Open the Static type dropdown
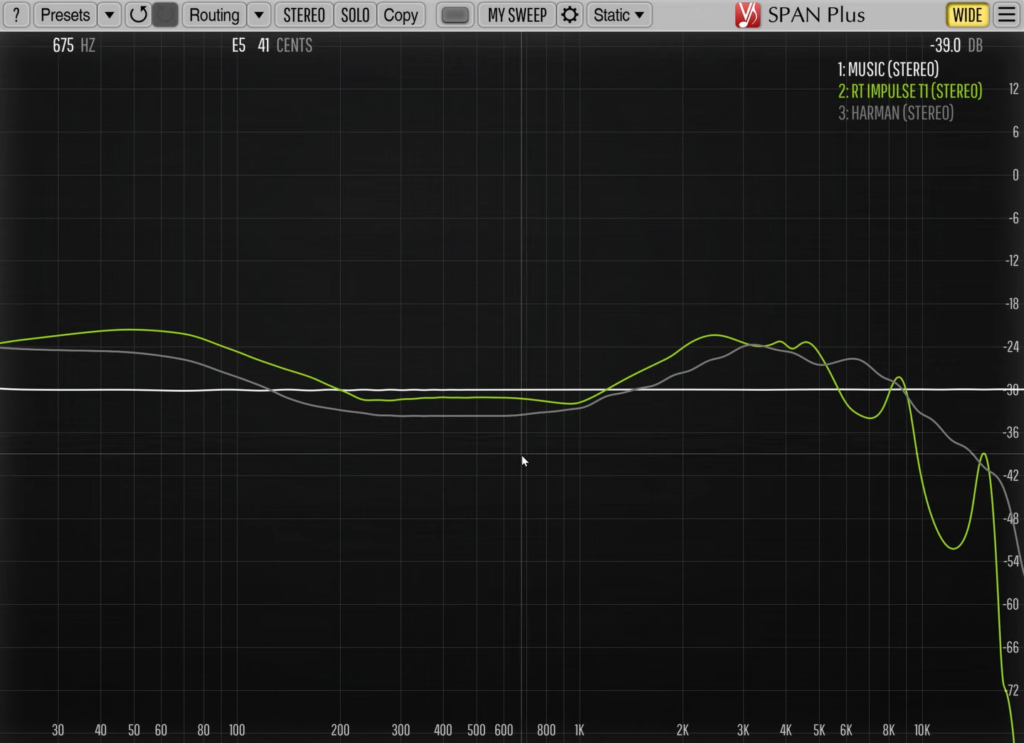The height and width of the screenshot is (743, 1024). pyautogui.click(x=618, y=14)
